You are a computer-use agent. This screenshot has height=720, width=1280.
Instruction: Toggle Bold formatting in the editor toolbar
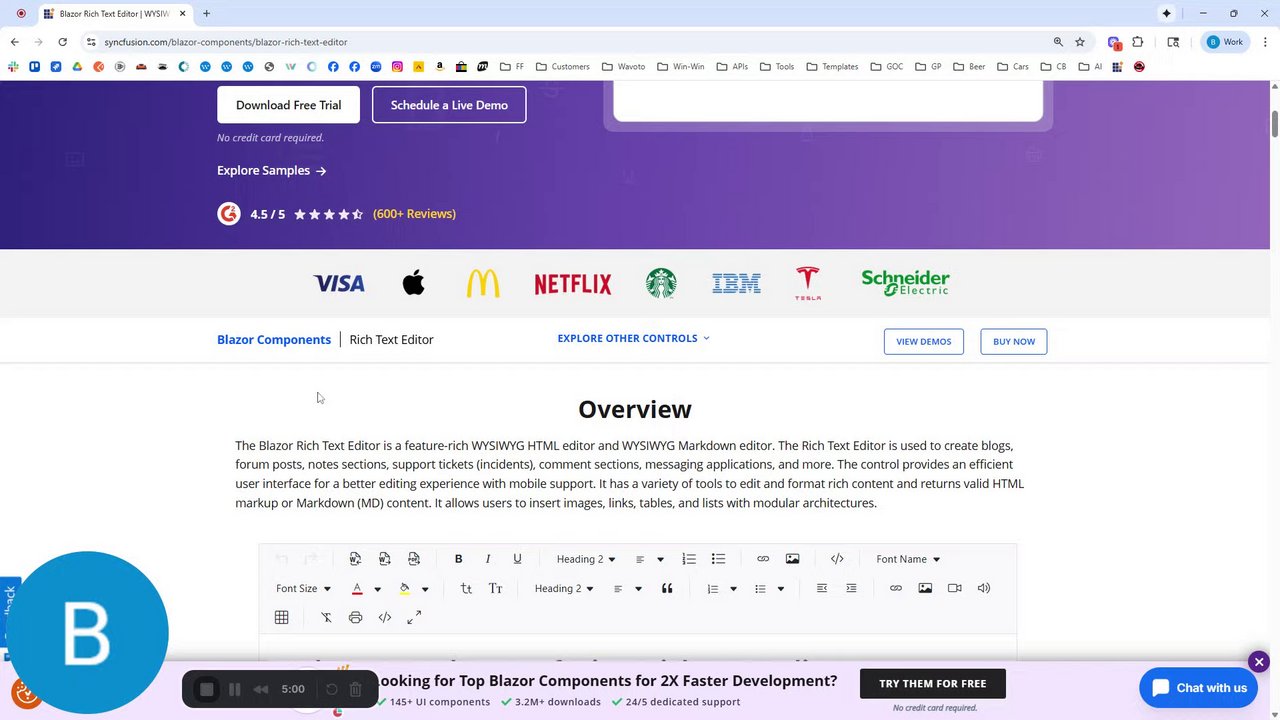(x=458, y=559)
